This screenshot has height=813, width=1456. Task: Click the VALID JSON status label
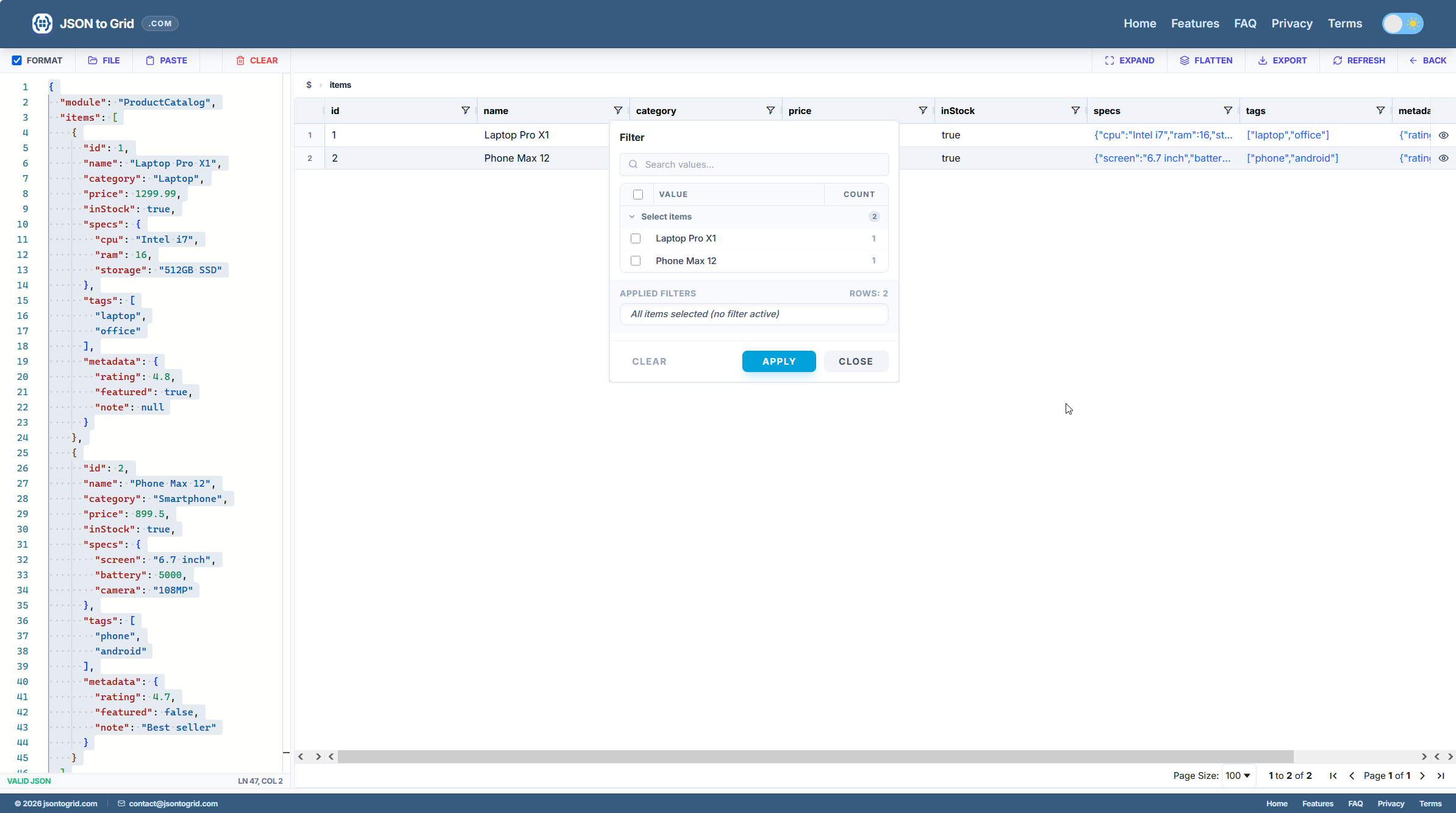tap(29, 781)
